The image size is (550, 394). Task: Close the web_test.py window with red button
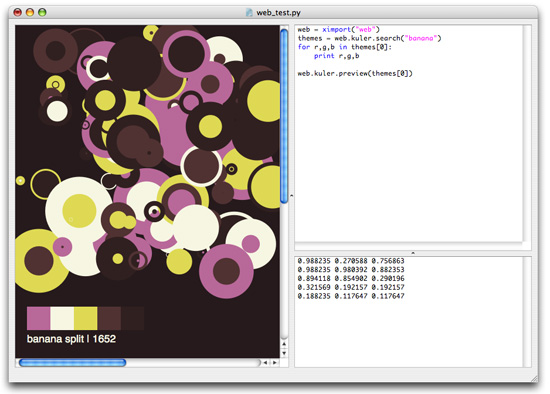[18, 13]
